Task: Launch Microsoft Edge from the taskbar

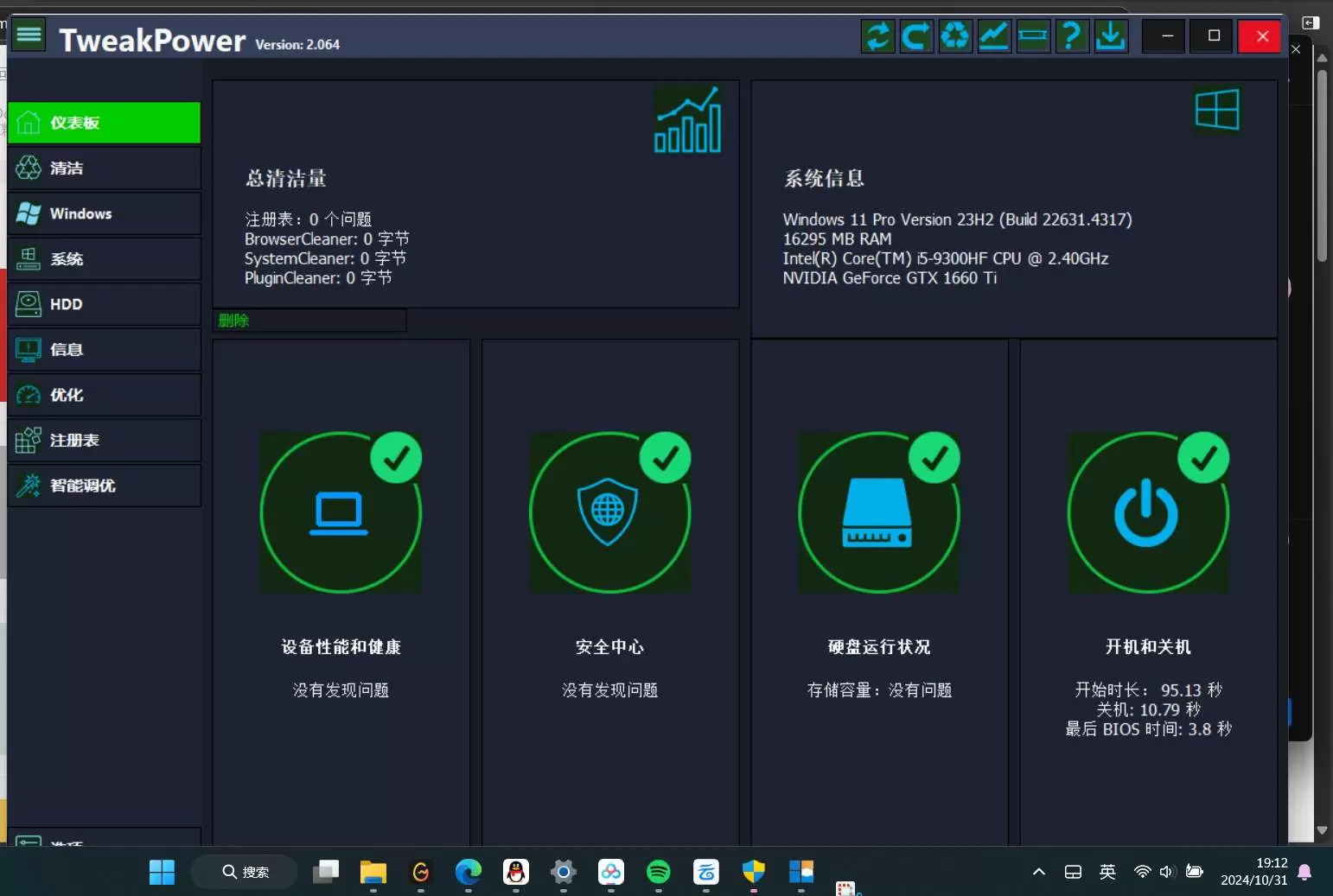Action: click(x=469, y=872)
